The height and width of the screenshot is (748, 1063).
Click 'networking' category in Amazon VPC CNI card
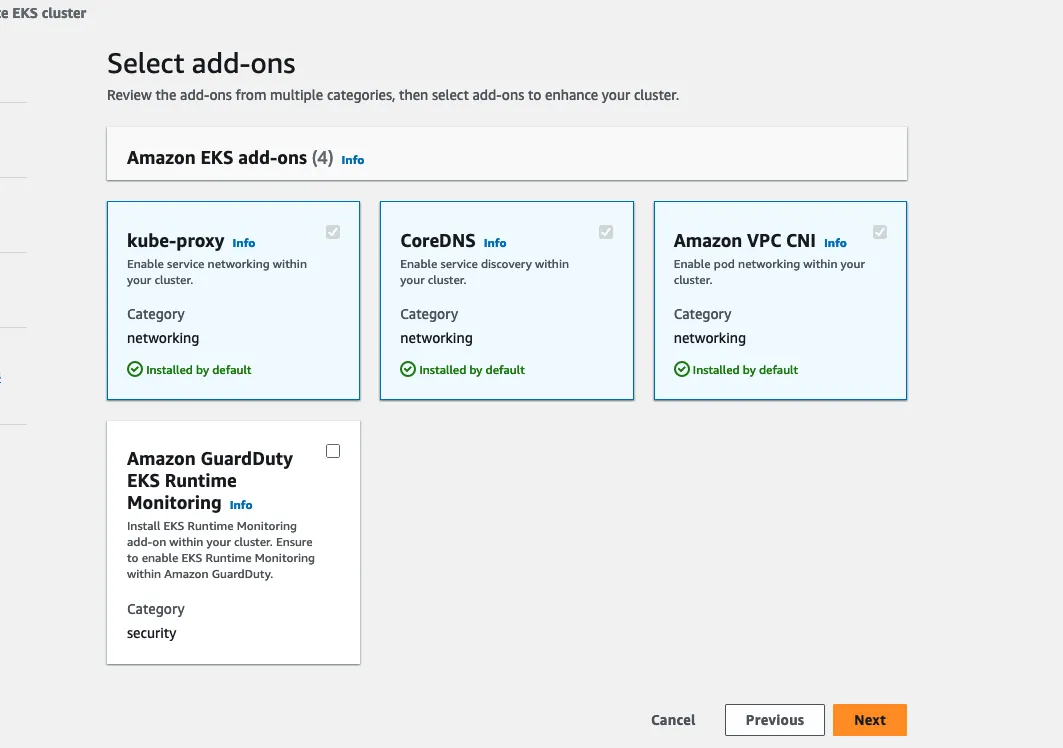[x=710, y=338]
